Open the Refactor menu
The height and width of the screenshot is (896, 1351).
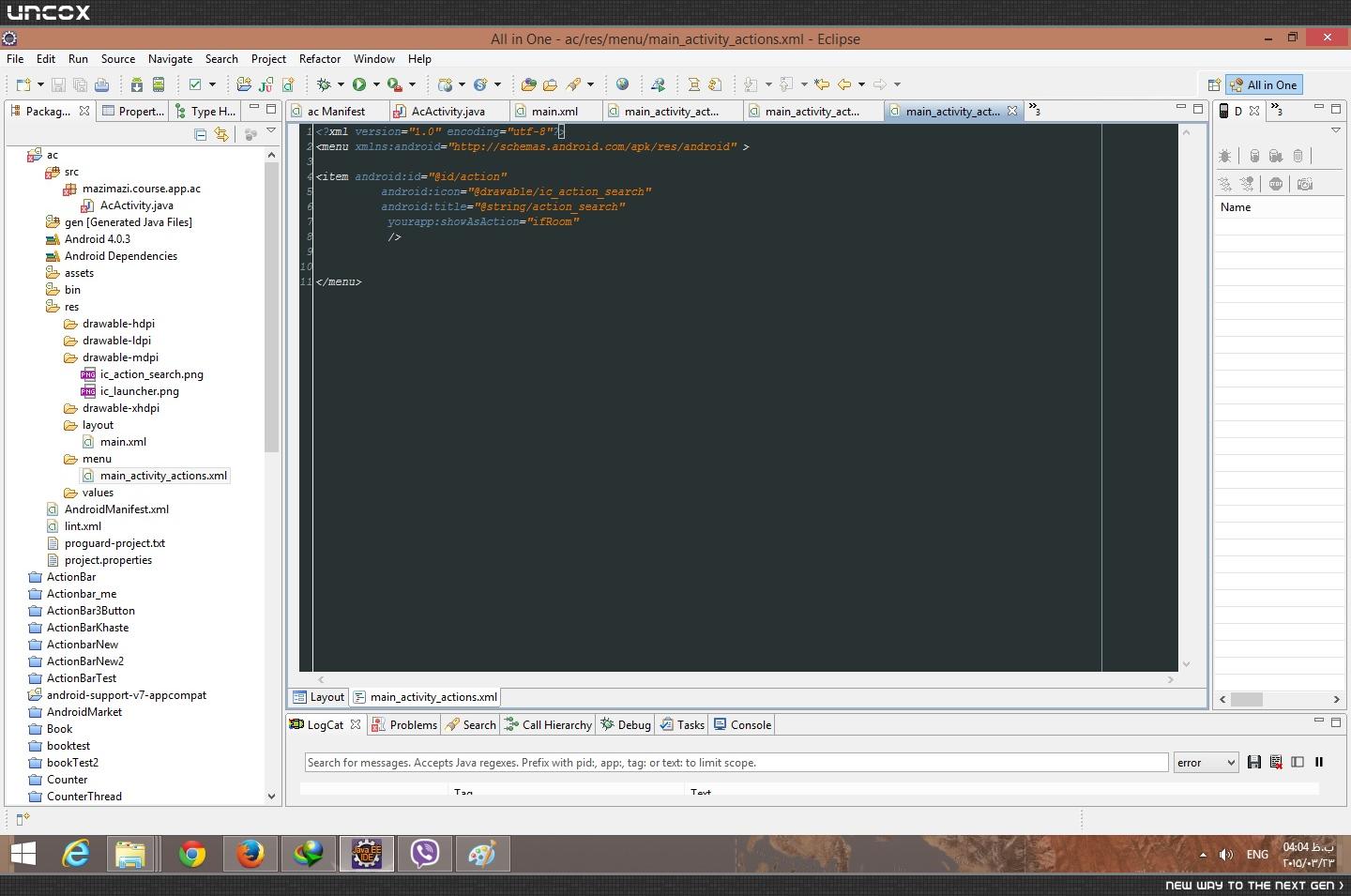319,59
